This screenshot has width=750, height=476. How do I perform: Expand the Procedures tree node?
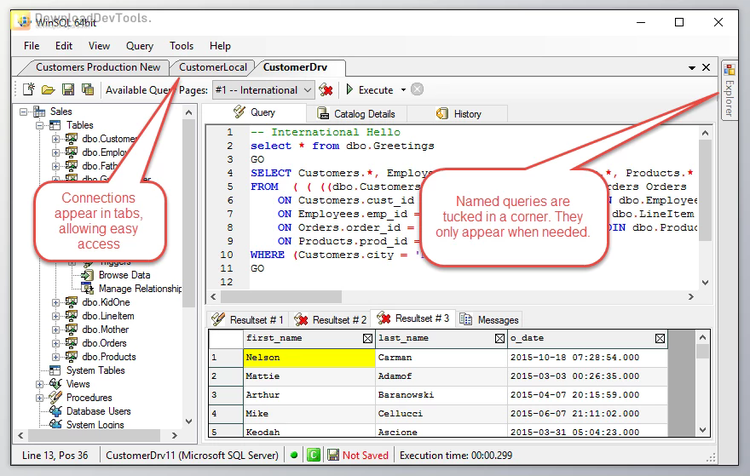[x=40, y=398]
